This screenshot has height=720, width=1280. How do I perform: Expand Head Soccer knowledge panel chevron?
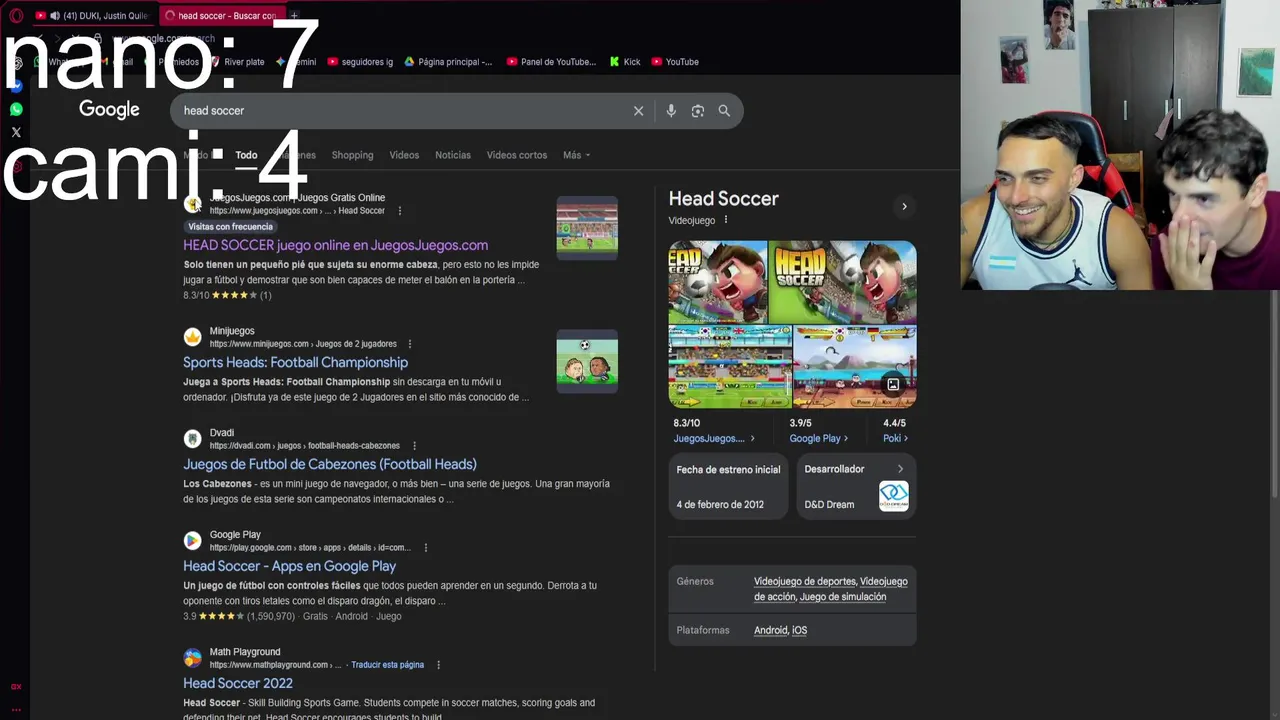click(x=904, y=207)
